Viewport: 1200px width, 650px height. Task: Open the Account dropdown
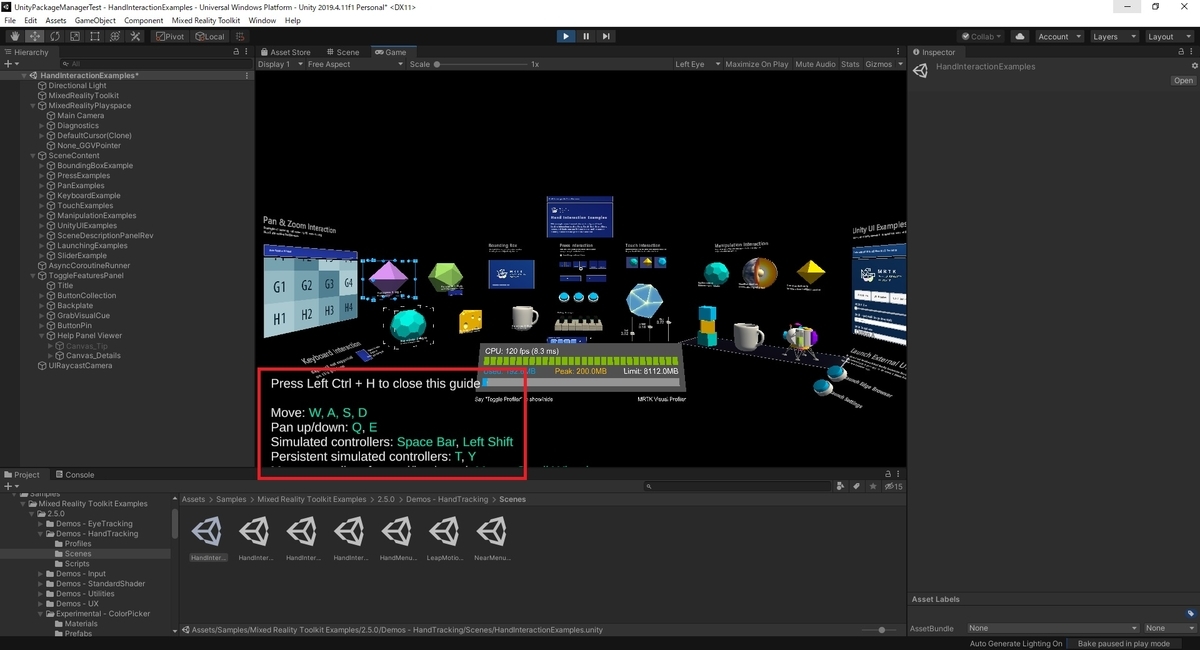1058,36
